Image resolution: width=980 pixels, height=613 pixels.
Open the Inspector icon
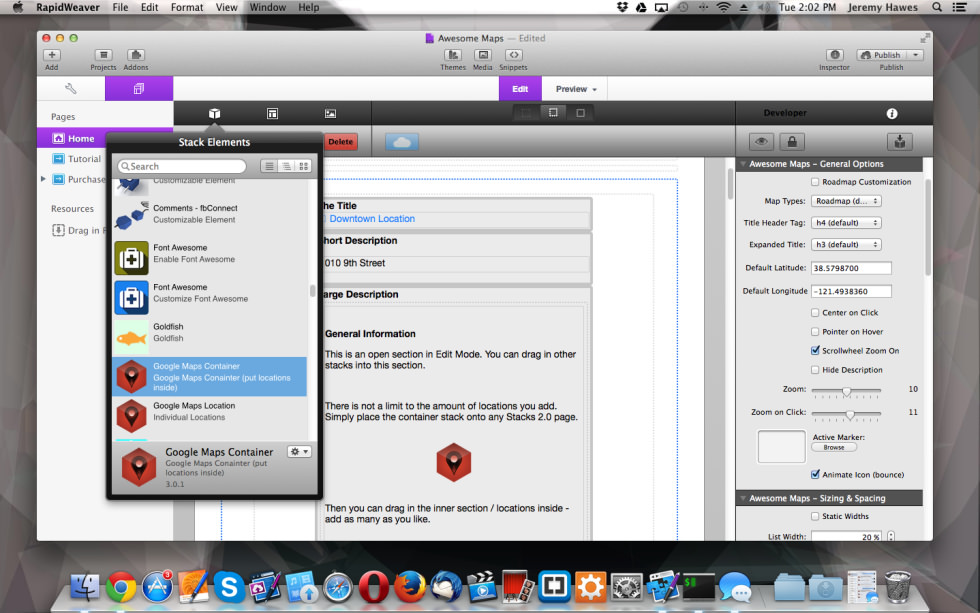click(x=834, y=56)
